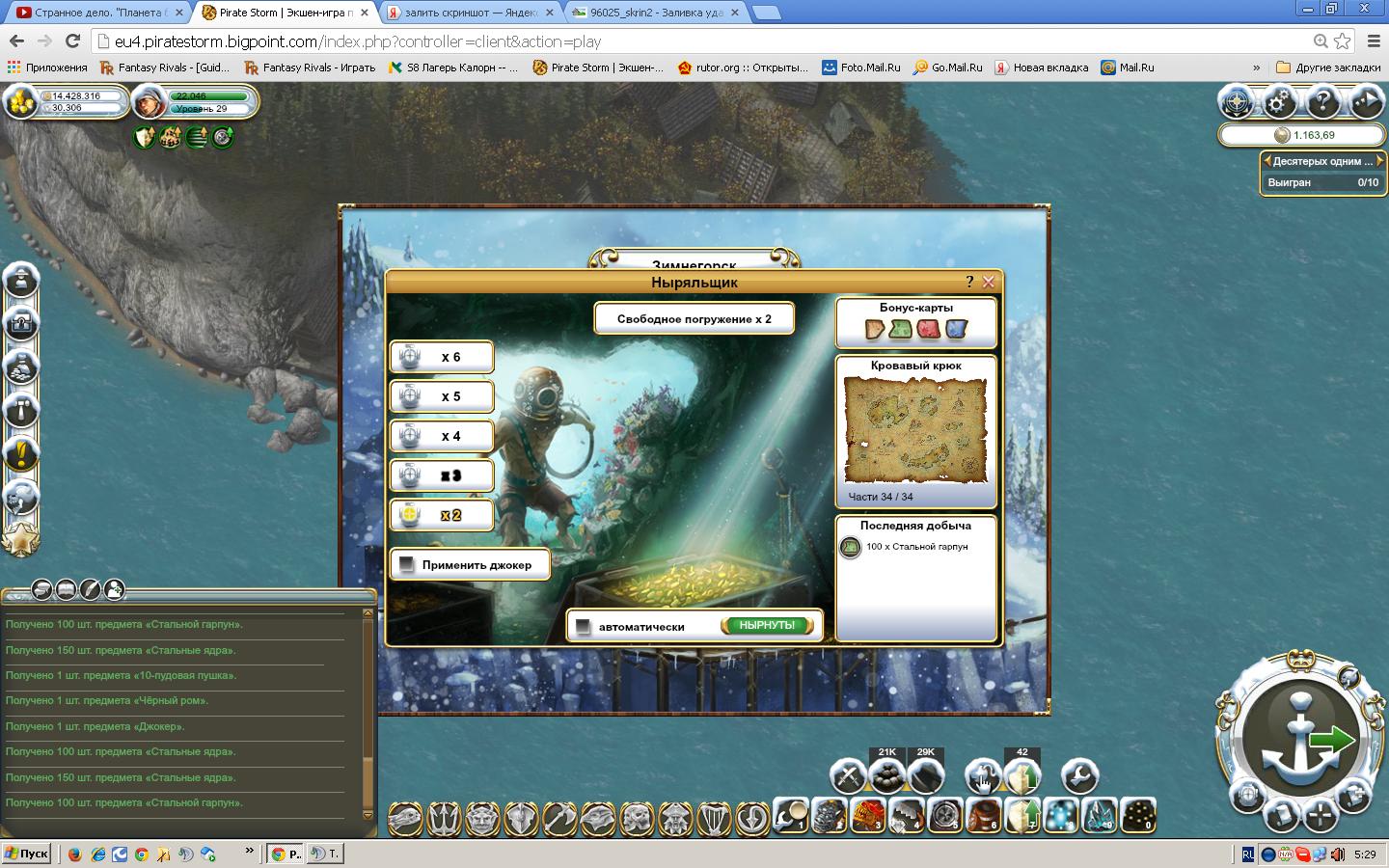Enable the Применить джокер checkbox
1389x868 pixels.
tap(407, 564)
